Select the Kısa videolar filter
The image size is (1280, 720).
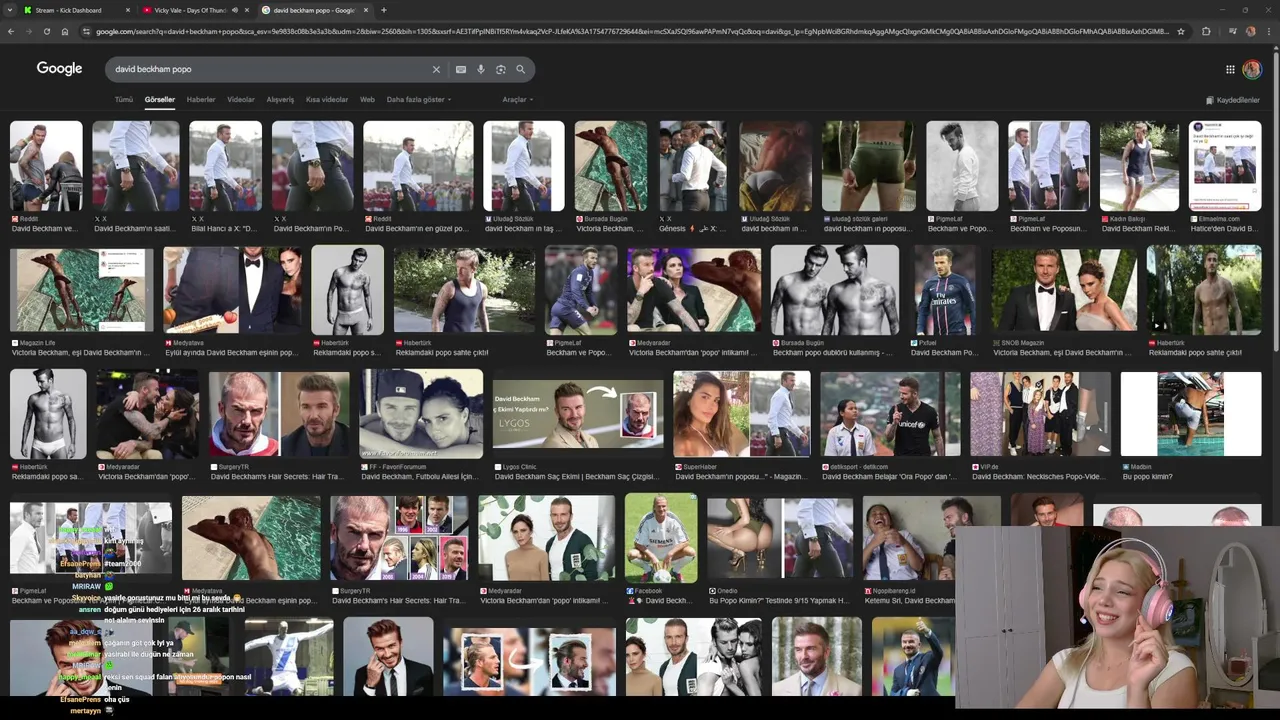327,100
